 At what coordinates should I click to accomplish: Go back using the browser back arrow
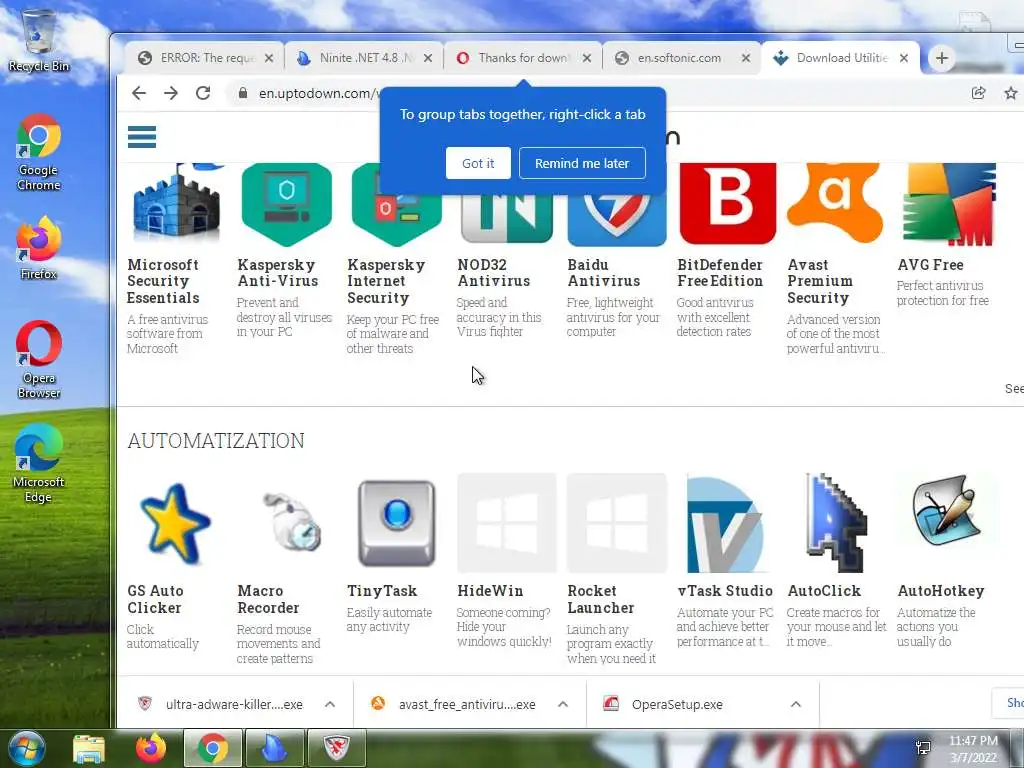(x=138, y=93)
